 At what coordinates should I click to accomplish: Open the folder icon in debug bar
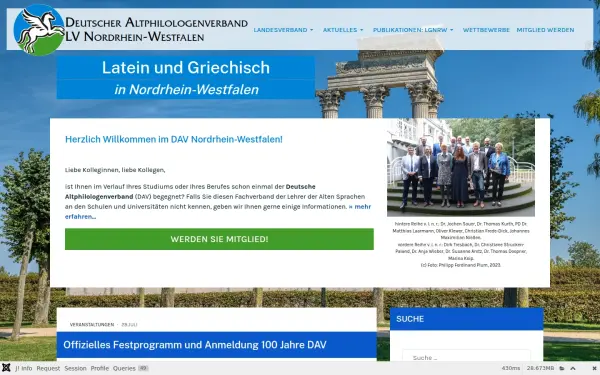562,368
